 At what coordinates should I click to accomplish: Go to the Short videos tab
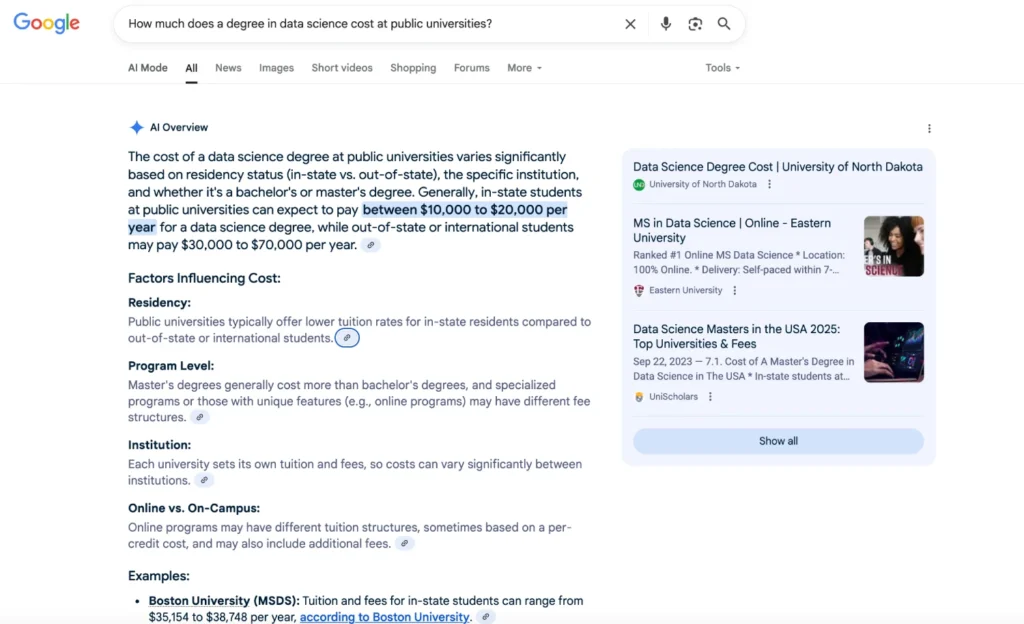tap(342, 68)
